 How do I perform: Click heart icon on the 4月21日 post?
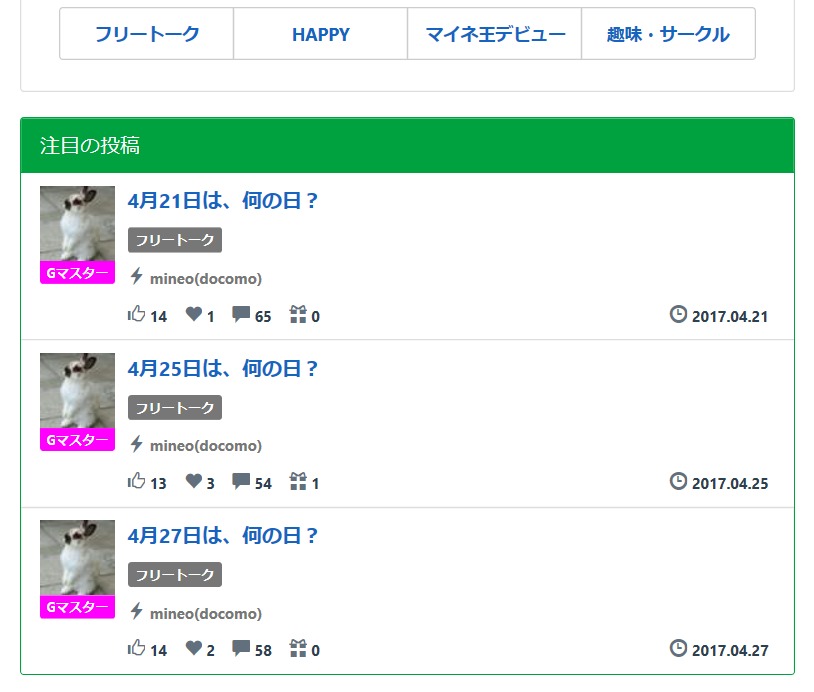point(194,315)
